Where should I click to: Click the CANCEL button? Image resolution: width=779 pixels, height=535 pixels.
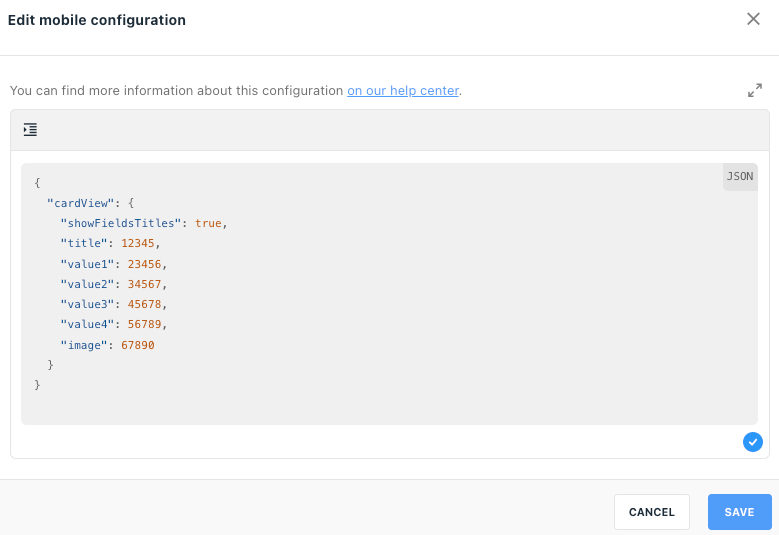tap(651, 512)
